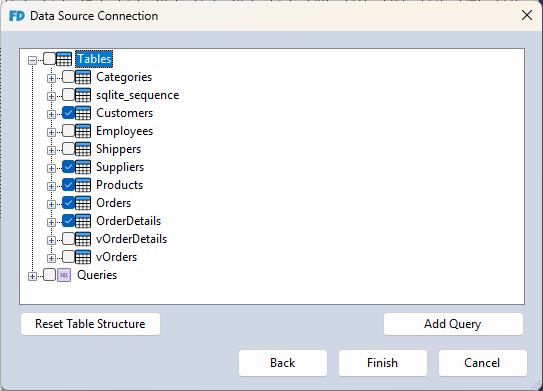543x391 pixels.
Task: Select the Orders label
Action: click(x=114, y=203)
